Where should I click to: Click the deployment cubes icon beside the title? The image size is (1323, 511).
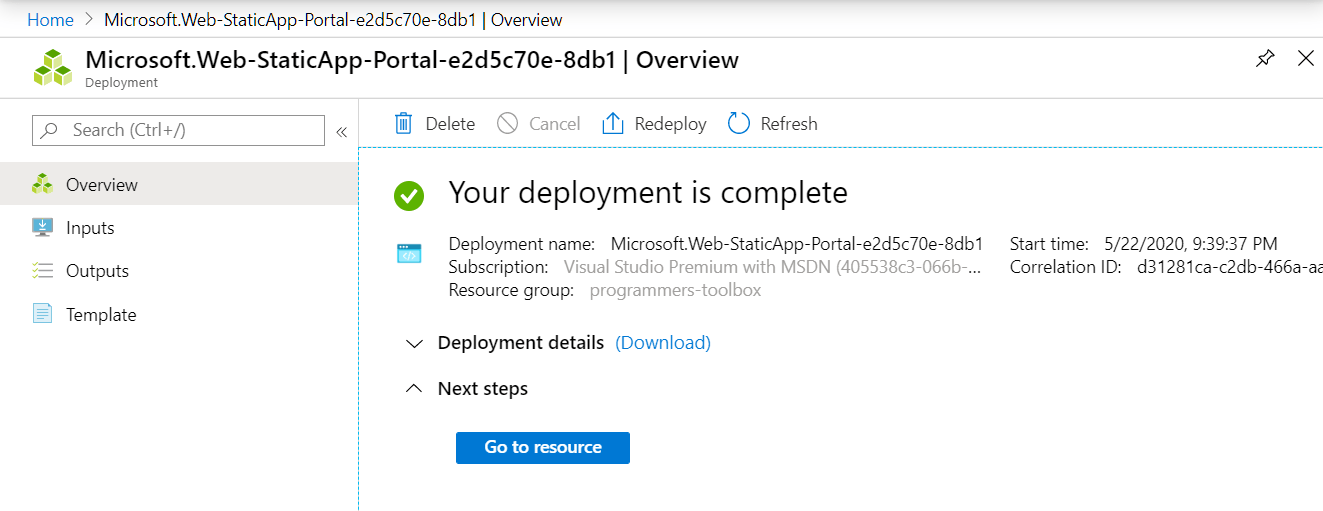(x=53, y=68)
